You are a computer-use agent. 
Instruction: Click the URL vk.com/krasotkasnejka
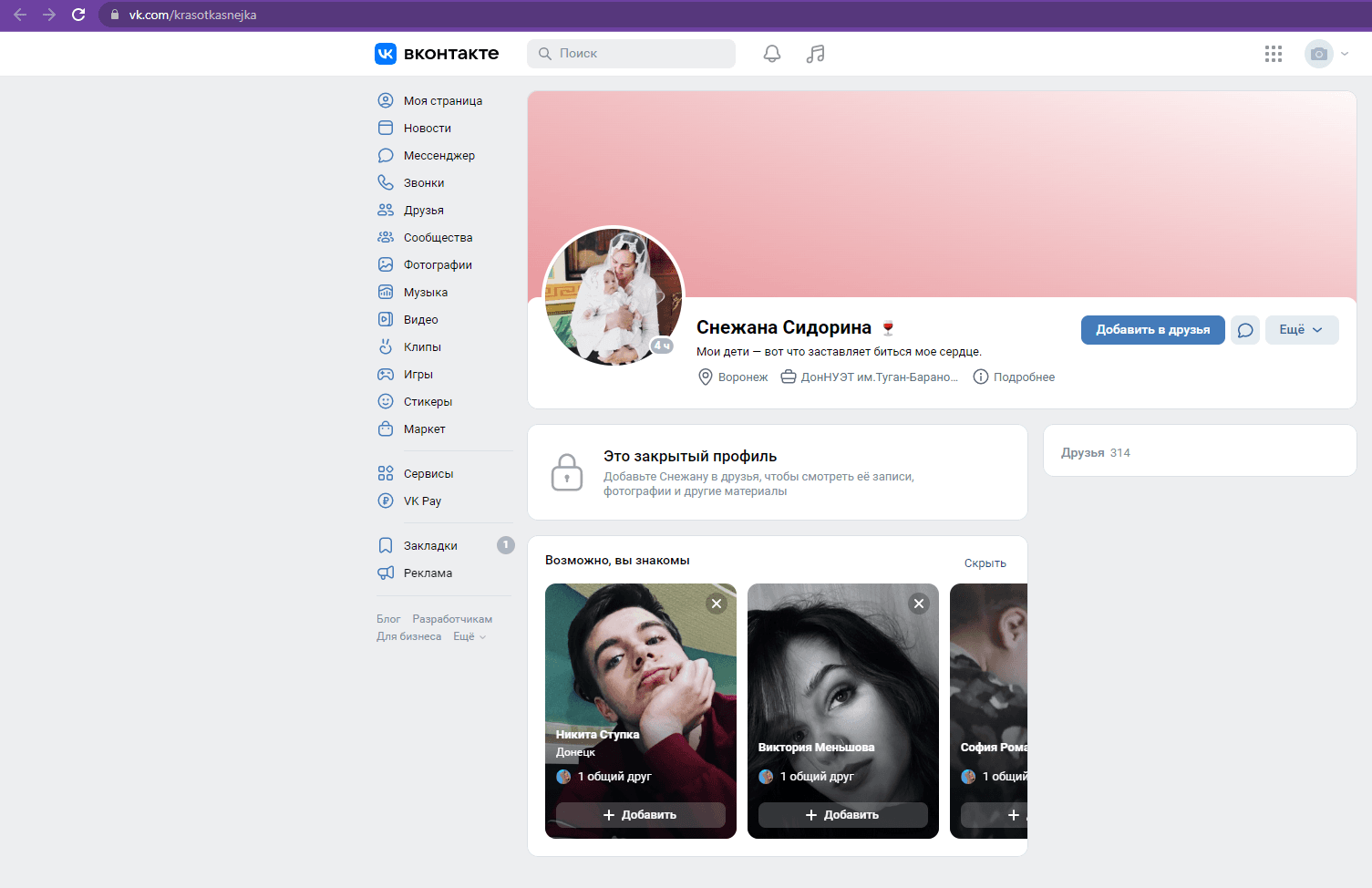(x=192, y=15)
